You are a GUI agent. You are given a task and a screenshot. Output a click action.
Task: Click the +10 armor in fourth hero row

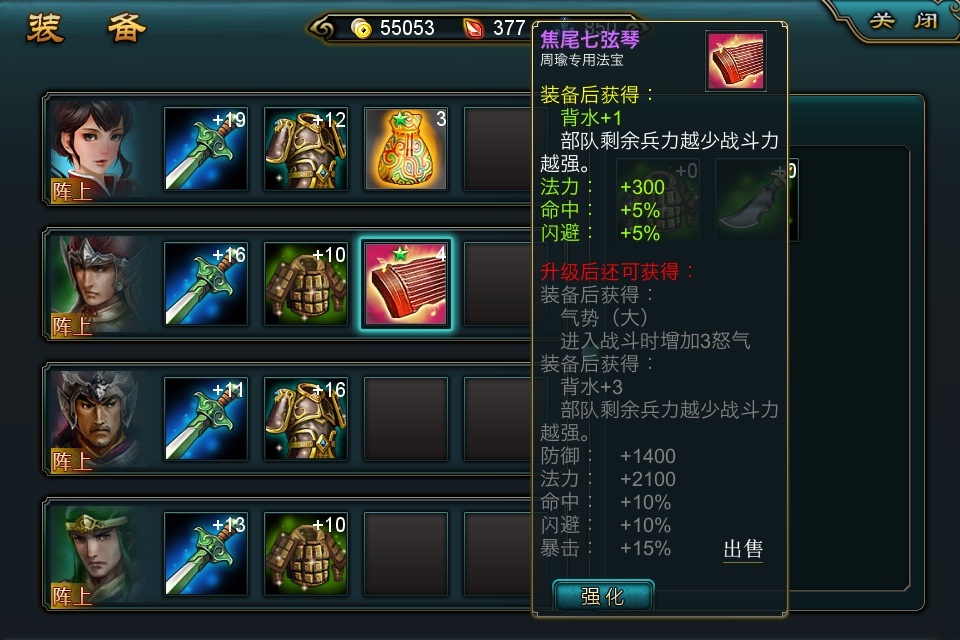[x=306, y=554]
